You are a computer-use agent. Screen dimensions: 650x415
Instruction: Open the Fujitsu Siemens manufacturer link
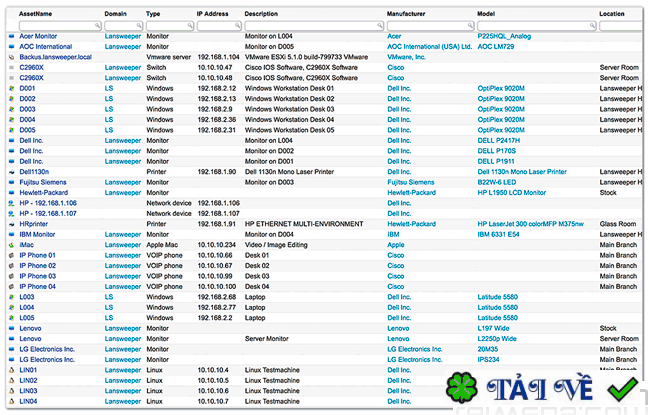pos(411,182)
